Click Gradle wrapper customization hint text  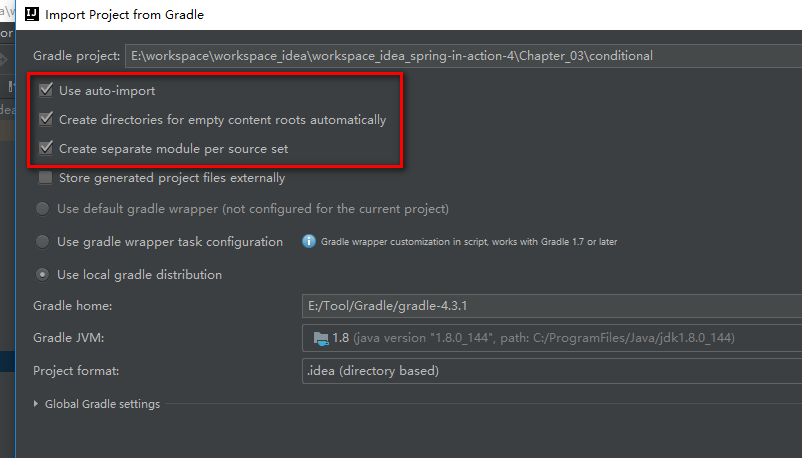(469, 242)
